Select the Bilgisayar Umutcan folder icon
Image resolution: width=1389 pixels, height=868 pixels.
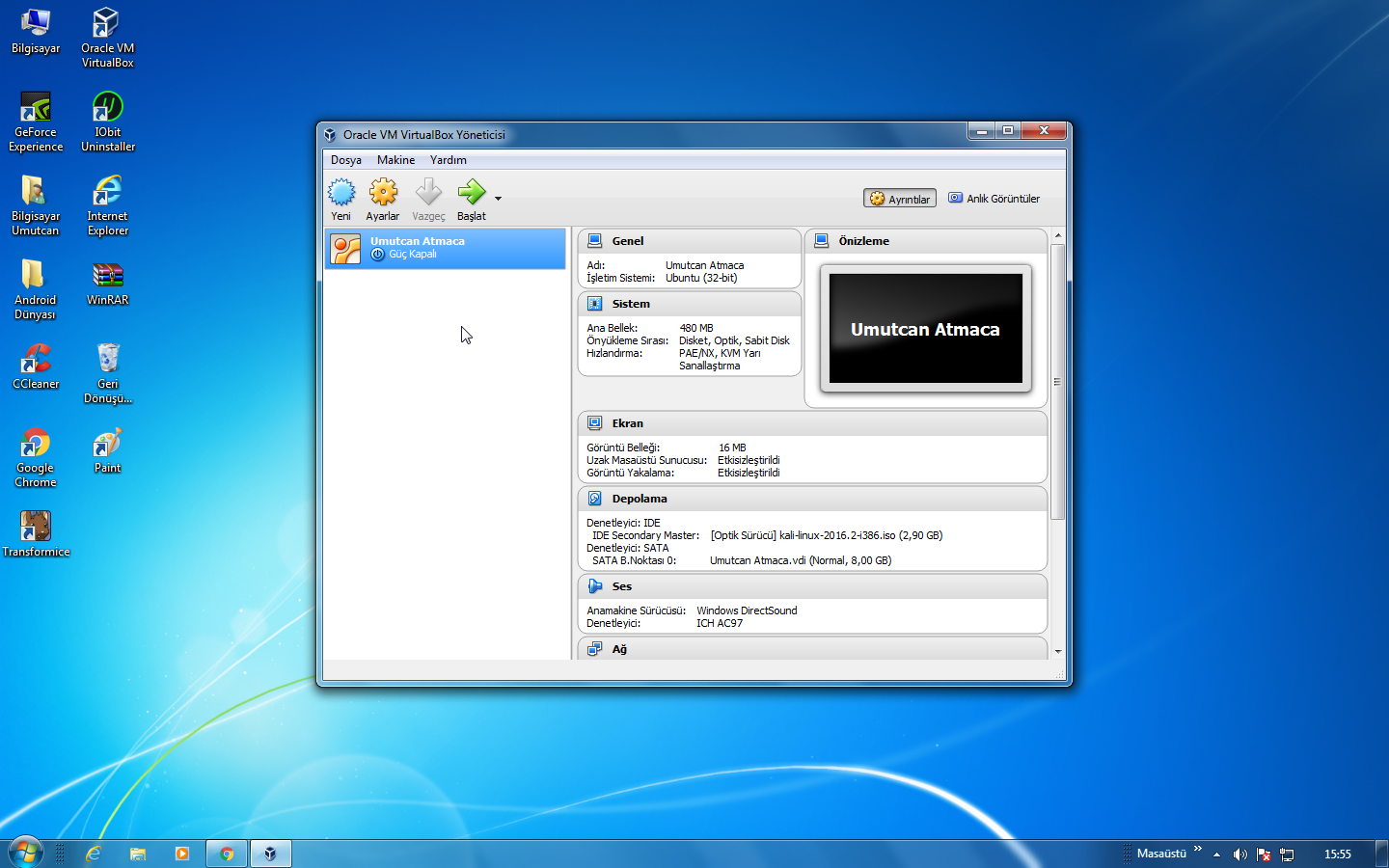point(36,205)
